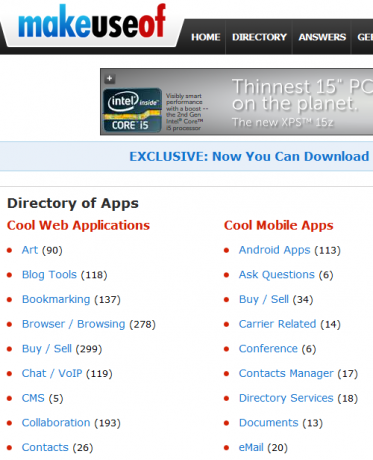Click the Cool Web Applications heading
The image size is (373, 460).
click(x=78, y=226)
